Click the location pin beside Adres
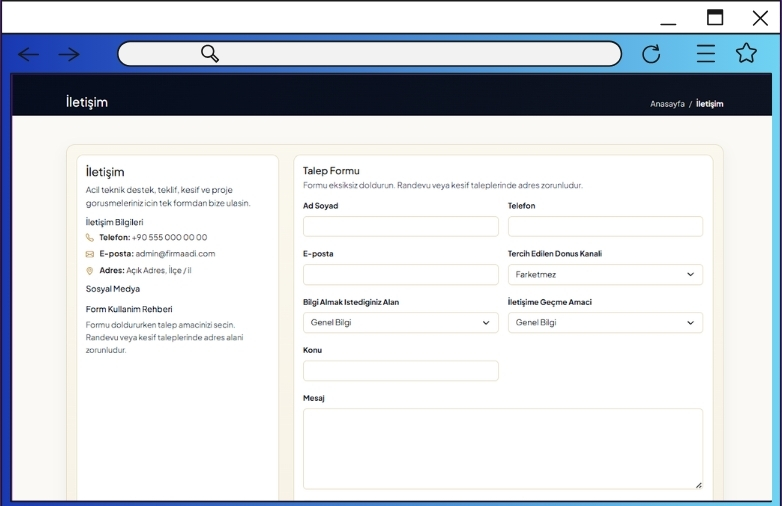This screenshot has width=782, height=506. click(x=90, y=270)
